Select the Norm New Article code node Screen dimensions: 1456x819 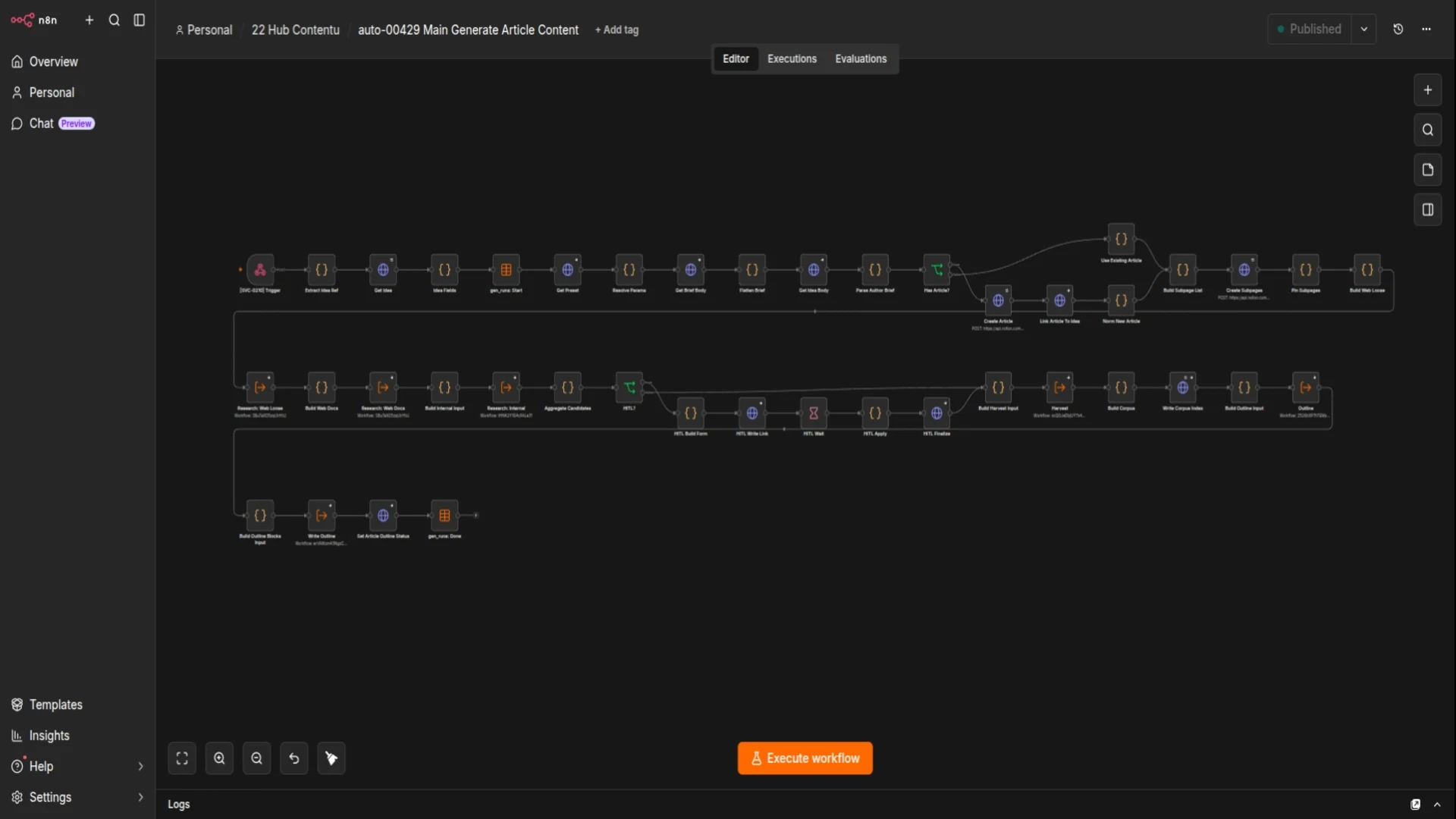point(1121,301)
